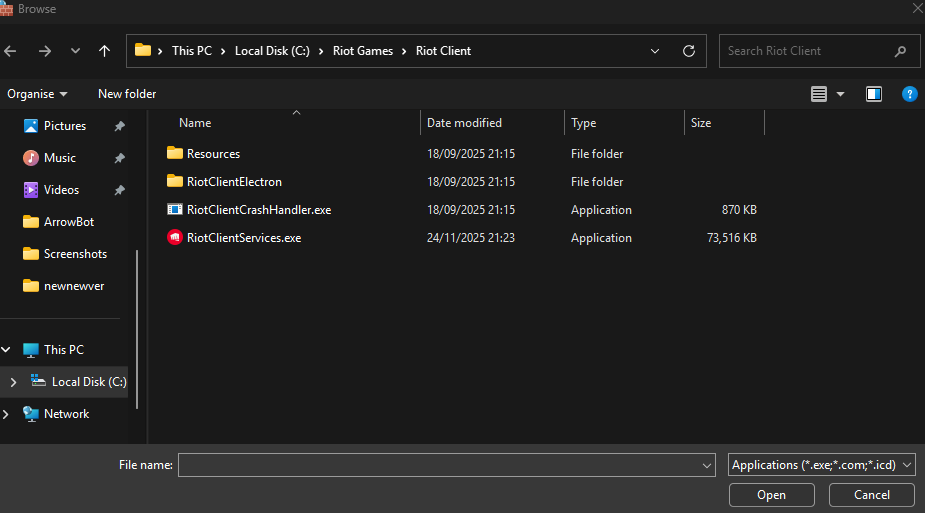Expand the address bar history dropdown
The height and width of the screenshot is (513, 925).
click(655, 51)
